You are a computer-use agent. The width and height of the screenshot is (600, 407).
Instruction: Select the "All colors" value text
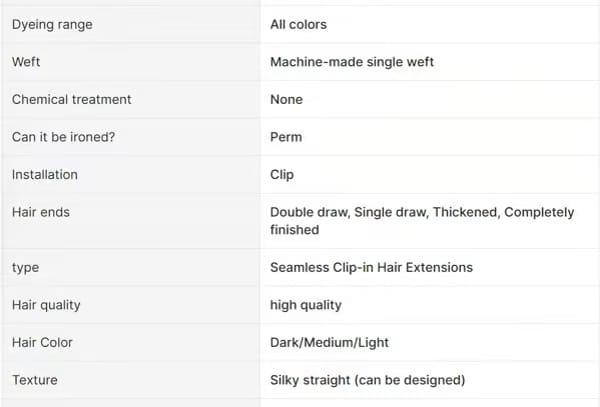tap(298, 24)
